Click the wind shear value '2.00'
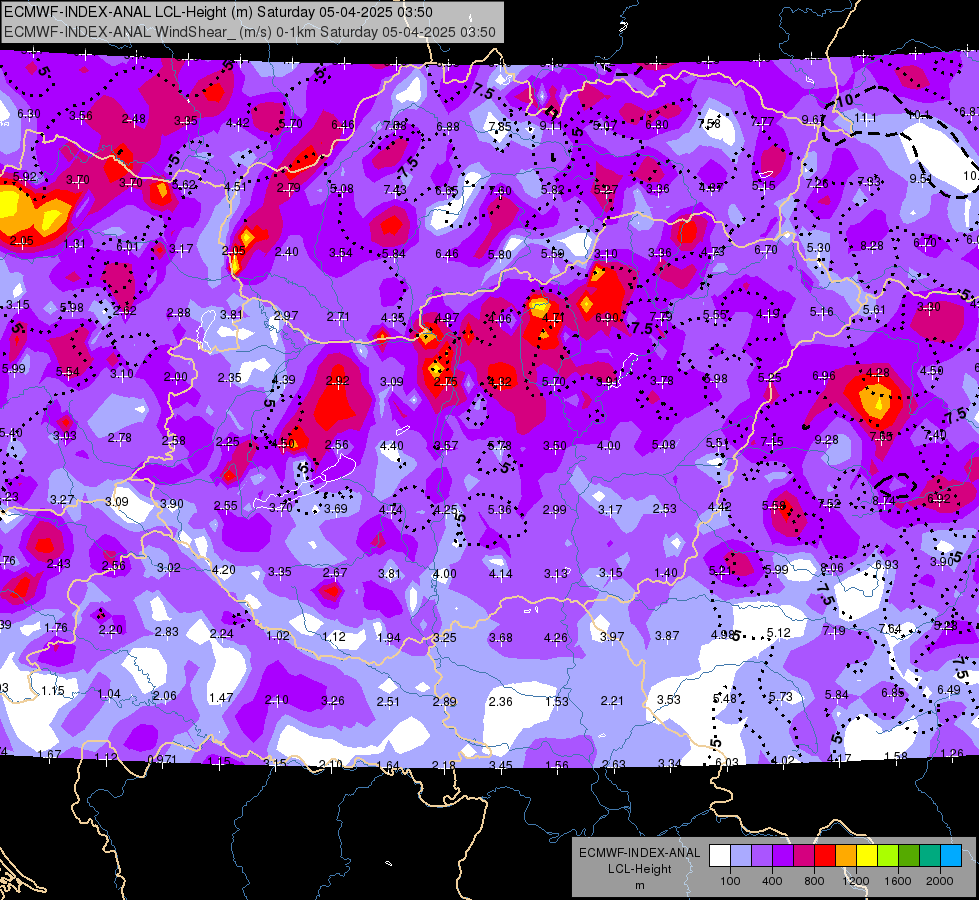 coord(175,377)
